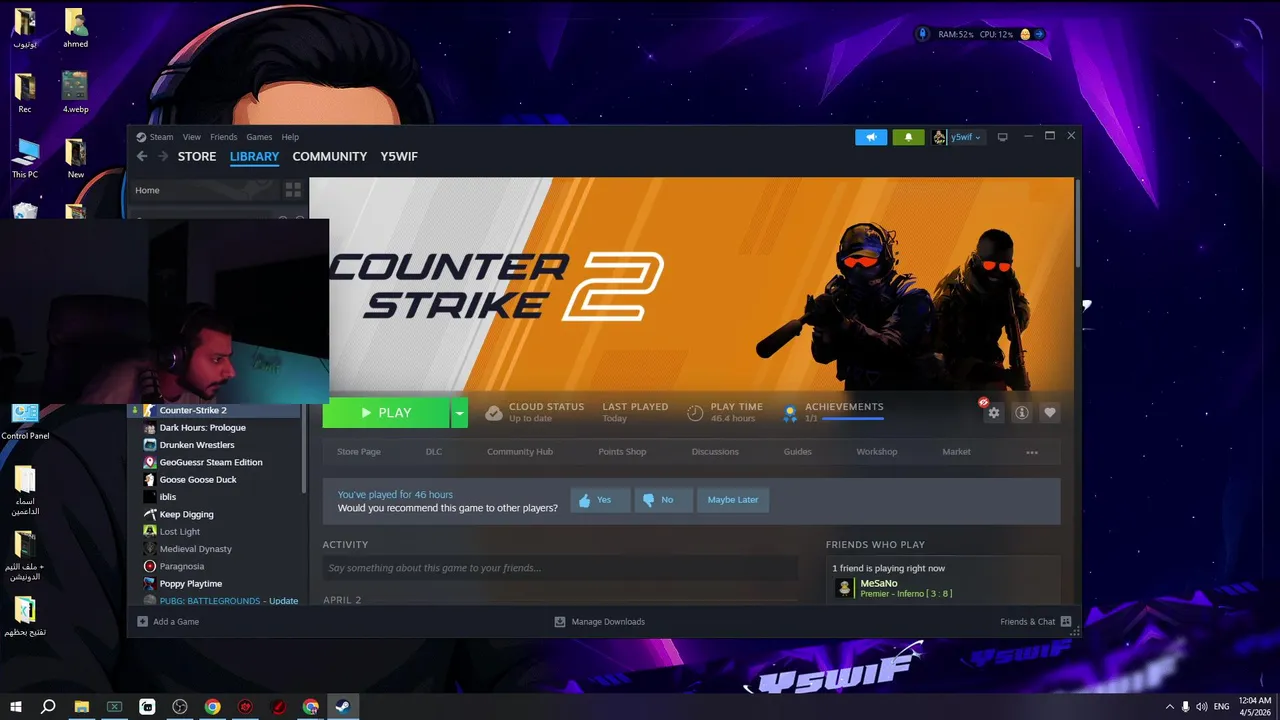Switch to the COMMUNITY tab
The height and width of the screenshot is (720, 1280).
[x=330, y=156]
